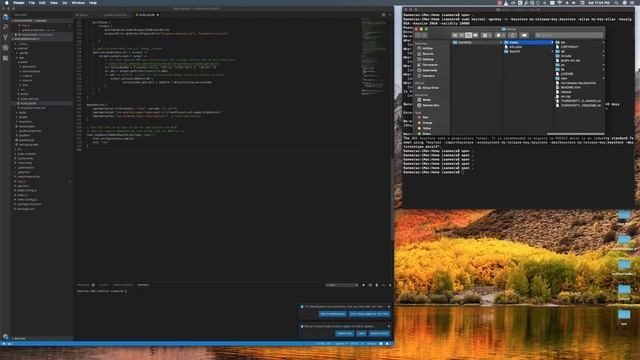The height and width of the screenshot is (360, 640).
Task: Click the Finder edit tags icon
Action: (524, 36)
